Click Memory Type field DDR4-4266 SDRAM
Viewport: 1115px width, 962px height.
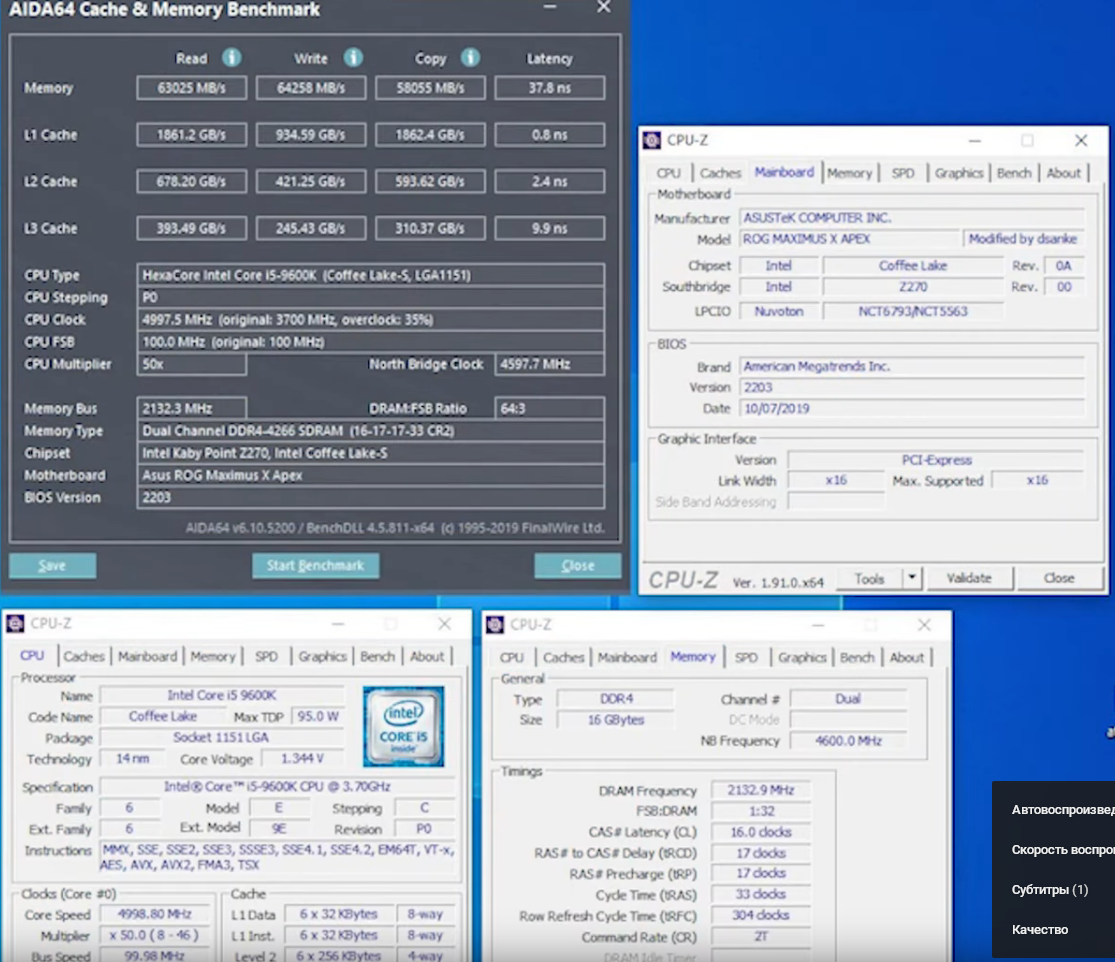point(370,431)
